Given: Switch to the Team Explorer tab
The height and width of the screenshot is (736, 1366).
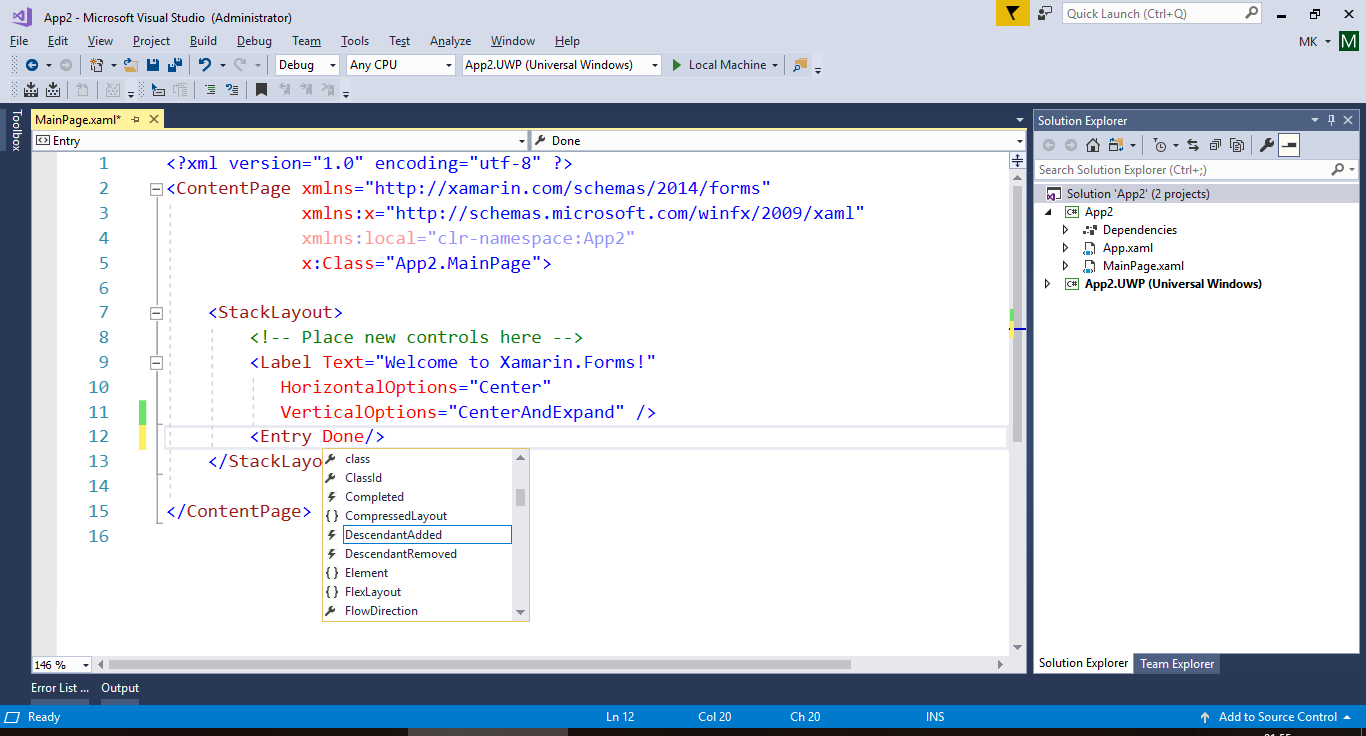Looking at the screenshot, I should pos(1176,663).
